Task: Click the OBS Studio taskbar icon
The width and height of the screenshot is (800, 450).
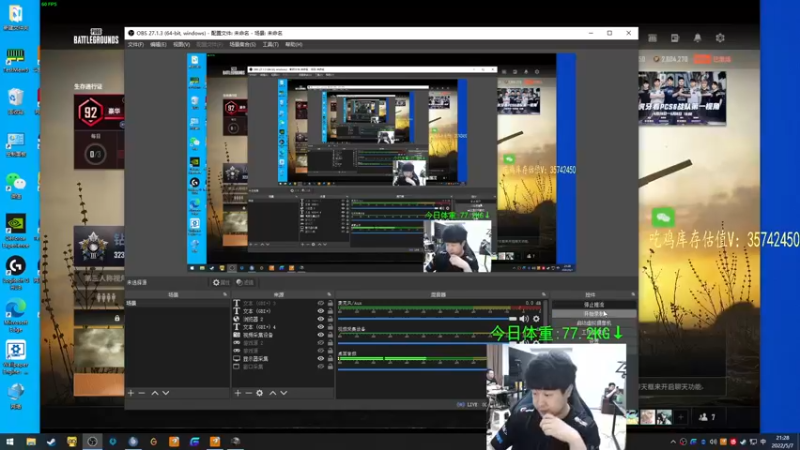Action: 92,441
